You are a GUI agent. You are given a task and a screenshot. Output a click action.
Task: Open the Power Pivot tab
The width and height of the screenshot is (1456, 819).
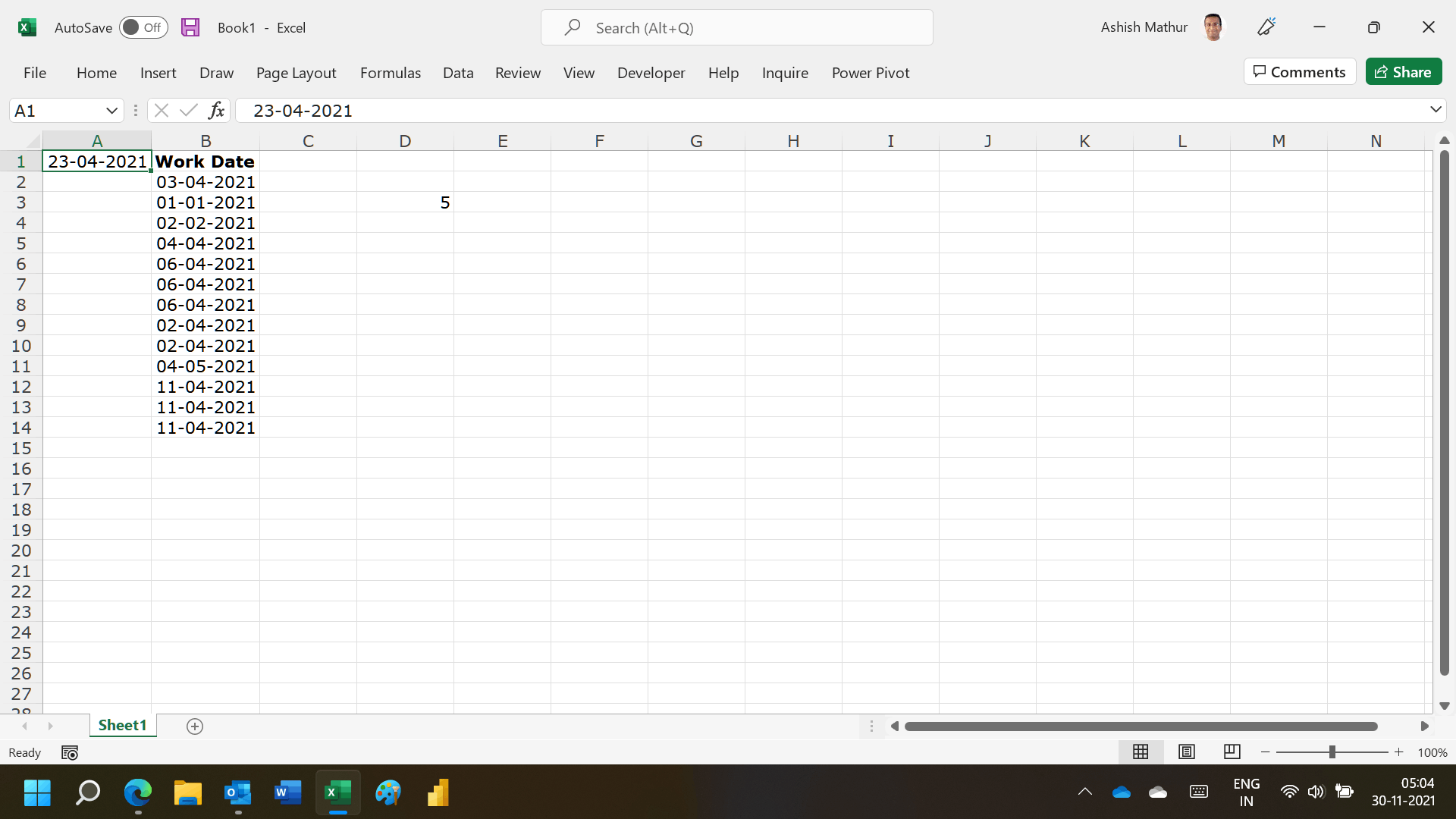(871, 73)
